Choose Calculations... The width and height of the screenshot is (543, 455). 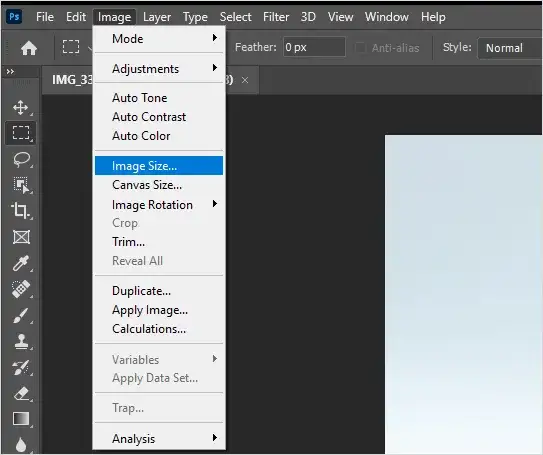tap(159, 329)
